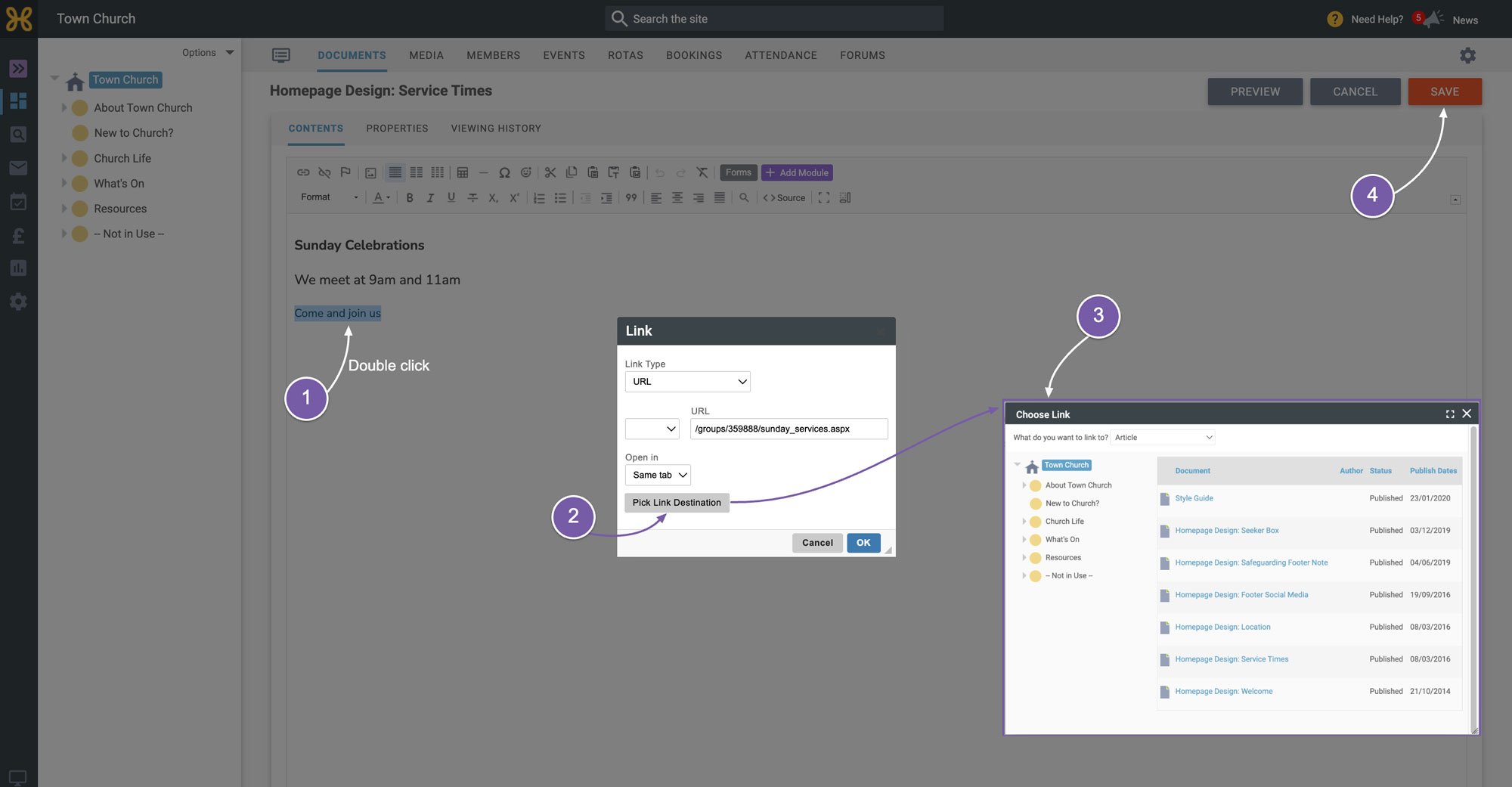Screen dimensions: 1512x787
Task: Insert a table using the table icon
Action: pyautogui.click(x=463, y=172)
